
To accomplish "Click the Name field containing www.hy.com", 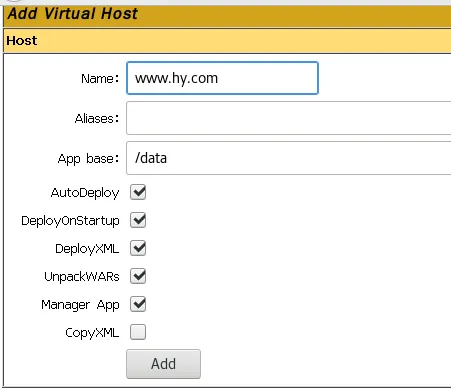I will coord(222,78).
